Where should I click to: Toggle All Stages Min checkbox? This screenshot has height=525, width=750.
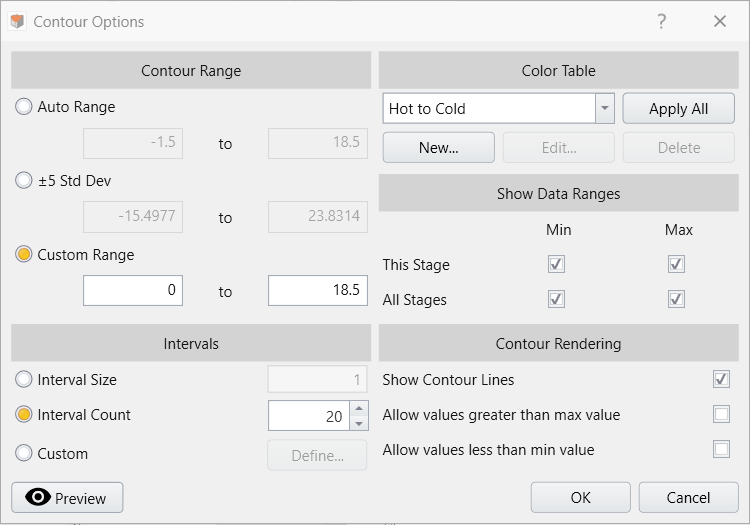tap(556, 299)
